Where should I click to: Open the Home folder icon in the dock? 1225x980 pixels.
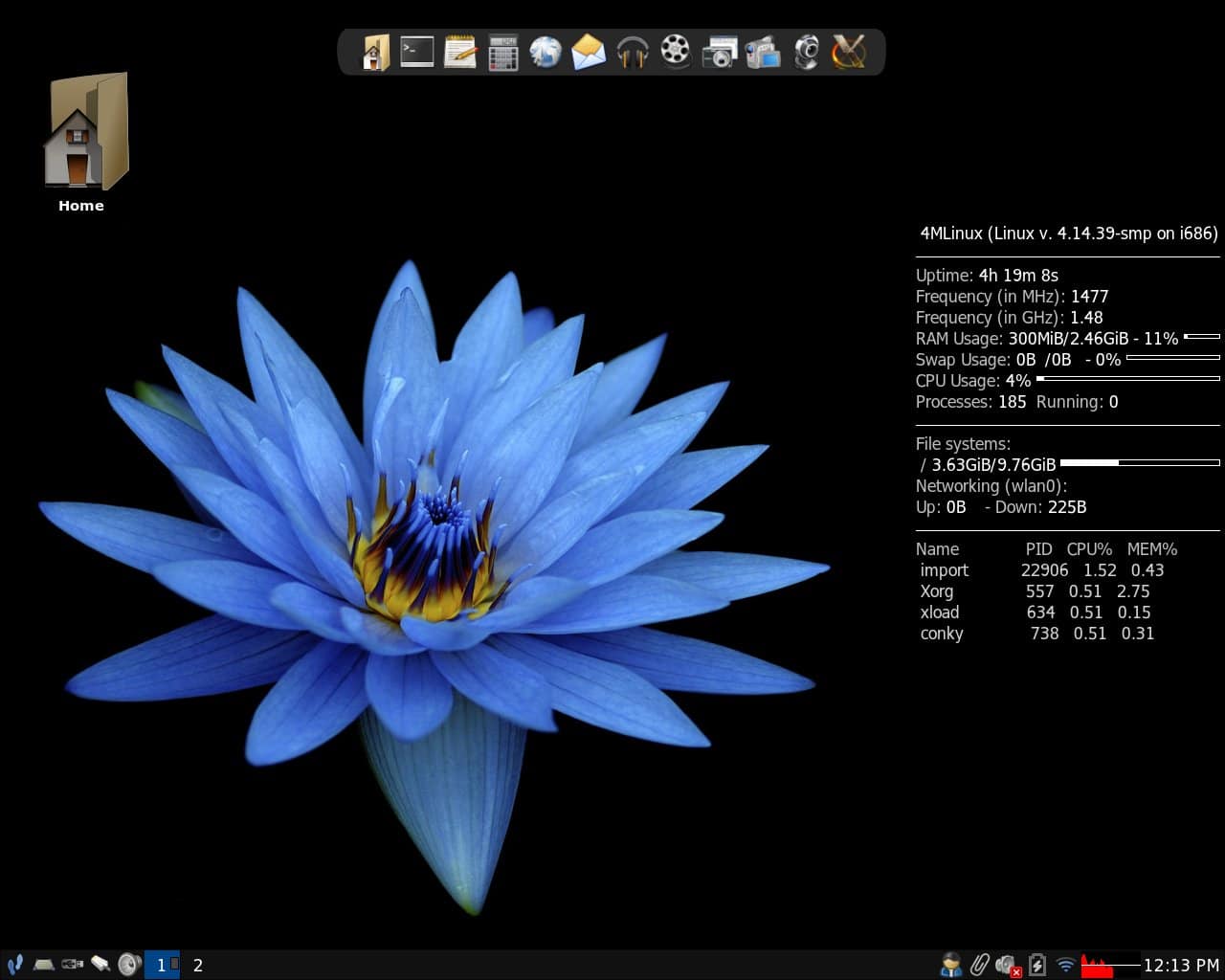pos(375,52)
